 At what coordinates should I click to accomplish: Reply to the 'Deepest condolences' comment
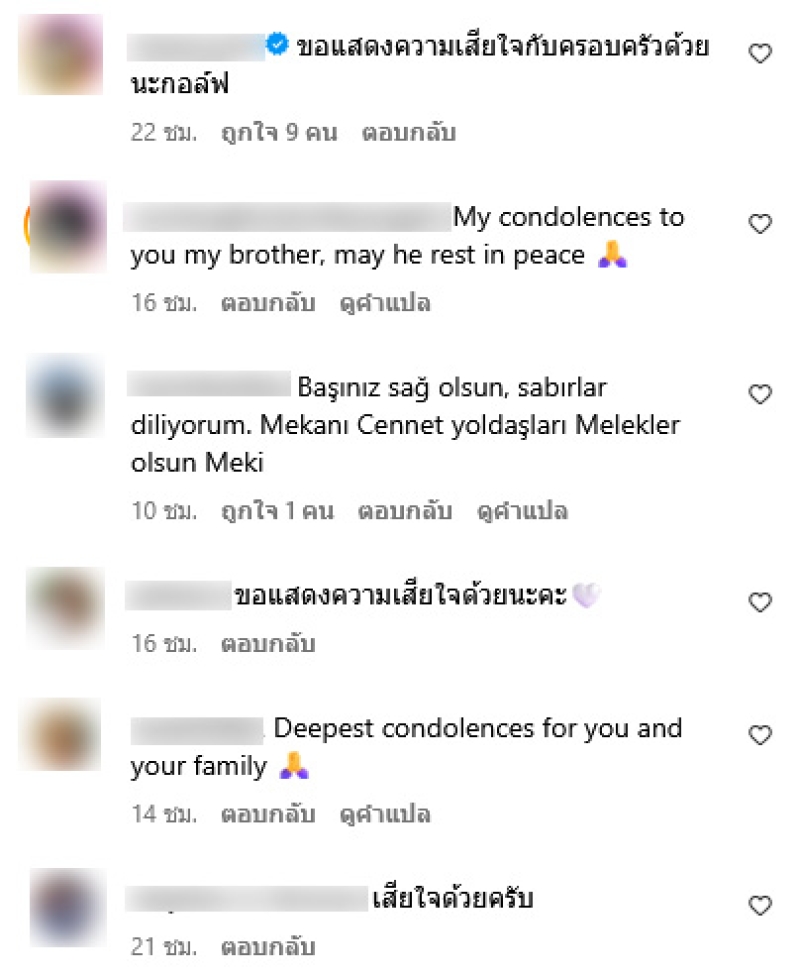tap(268, 814)
